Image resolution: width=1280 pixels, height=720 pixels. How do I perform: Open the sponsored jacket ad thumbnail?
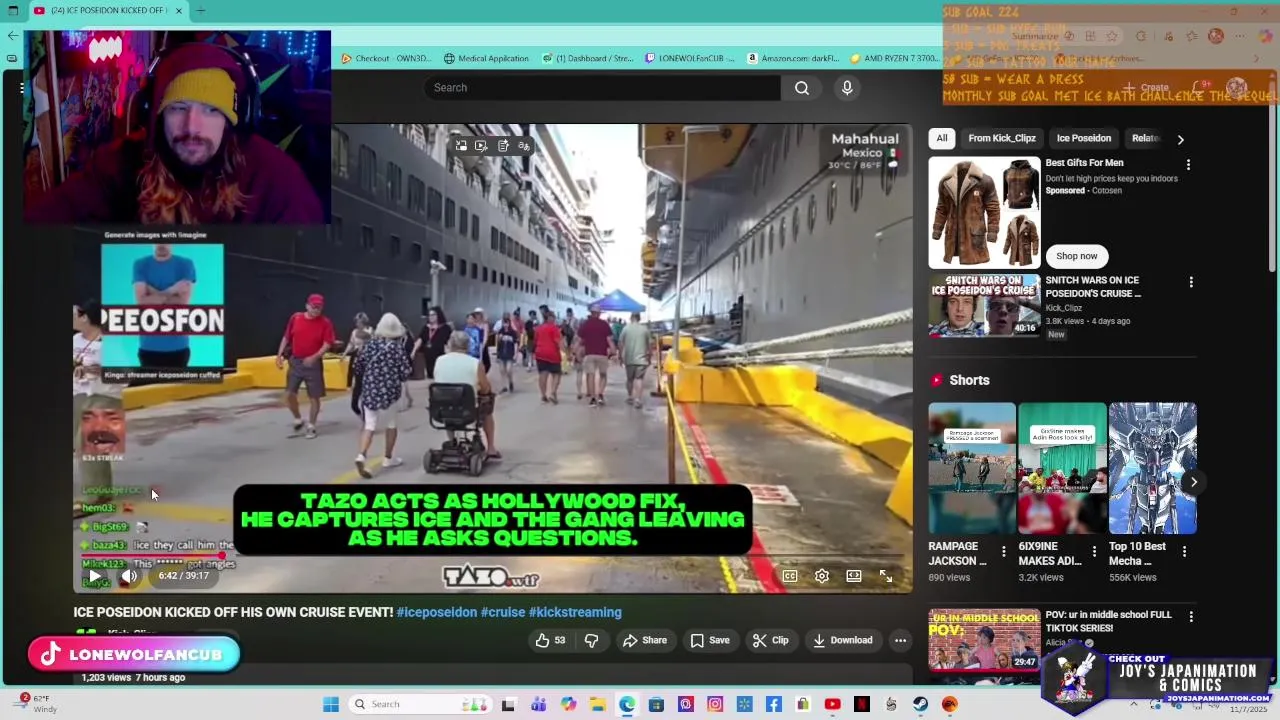984,212
